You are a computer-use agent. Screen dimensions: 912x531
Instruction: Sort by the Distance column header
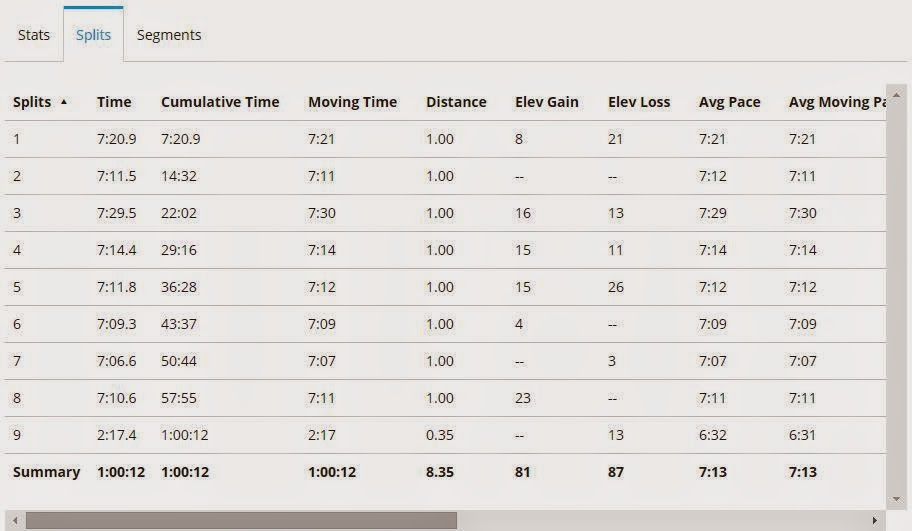pyautogui.click(x=456, y=102)
